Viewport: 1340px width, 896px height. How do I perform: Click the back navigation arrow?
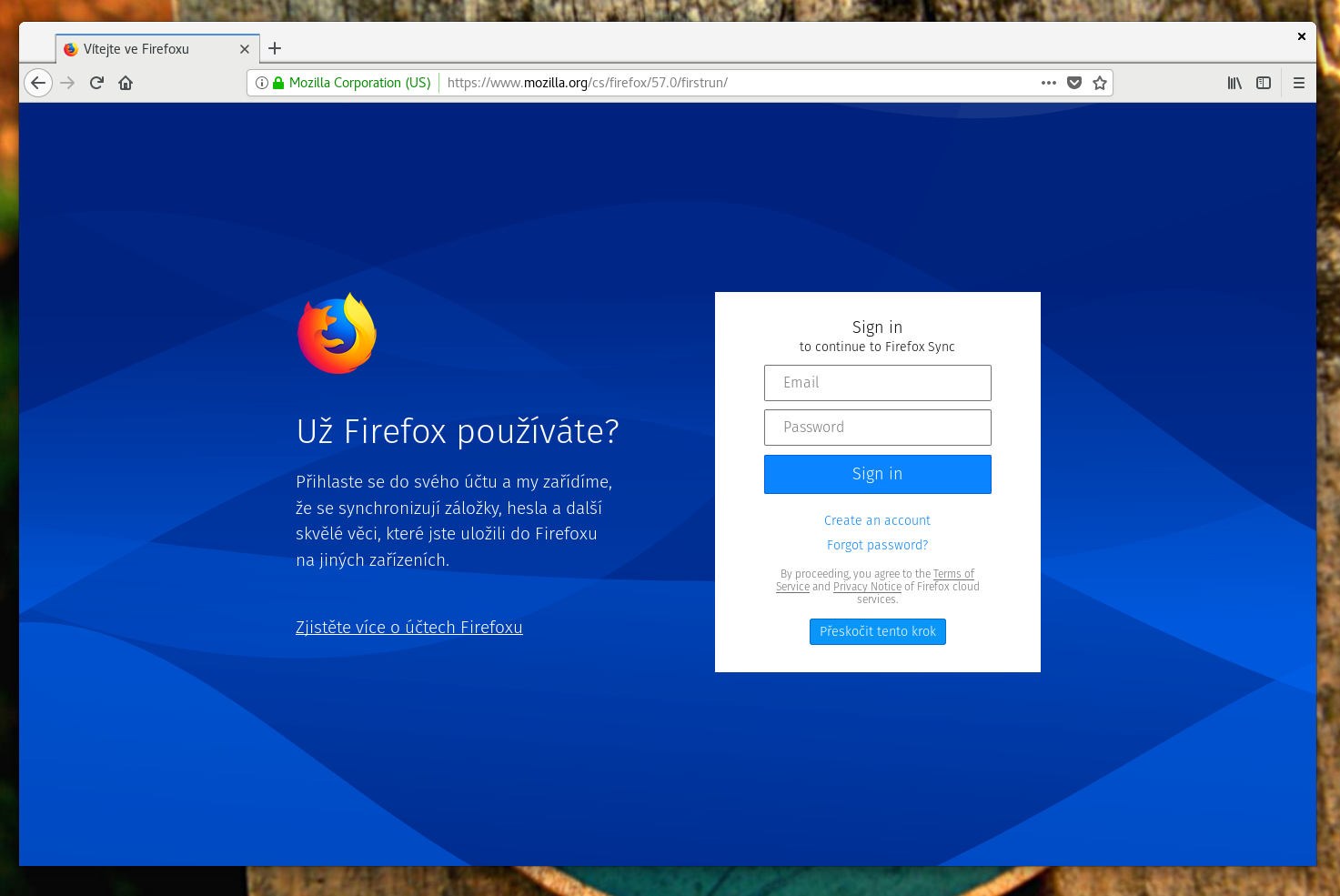[38, 82]
